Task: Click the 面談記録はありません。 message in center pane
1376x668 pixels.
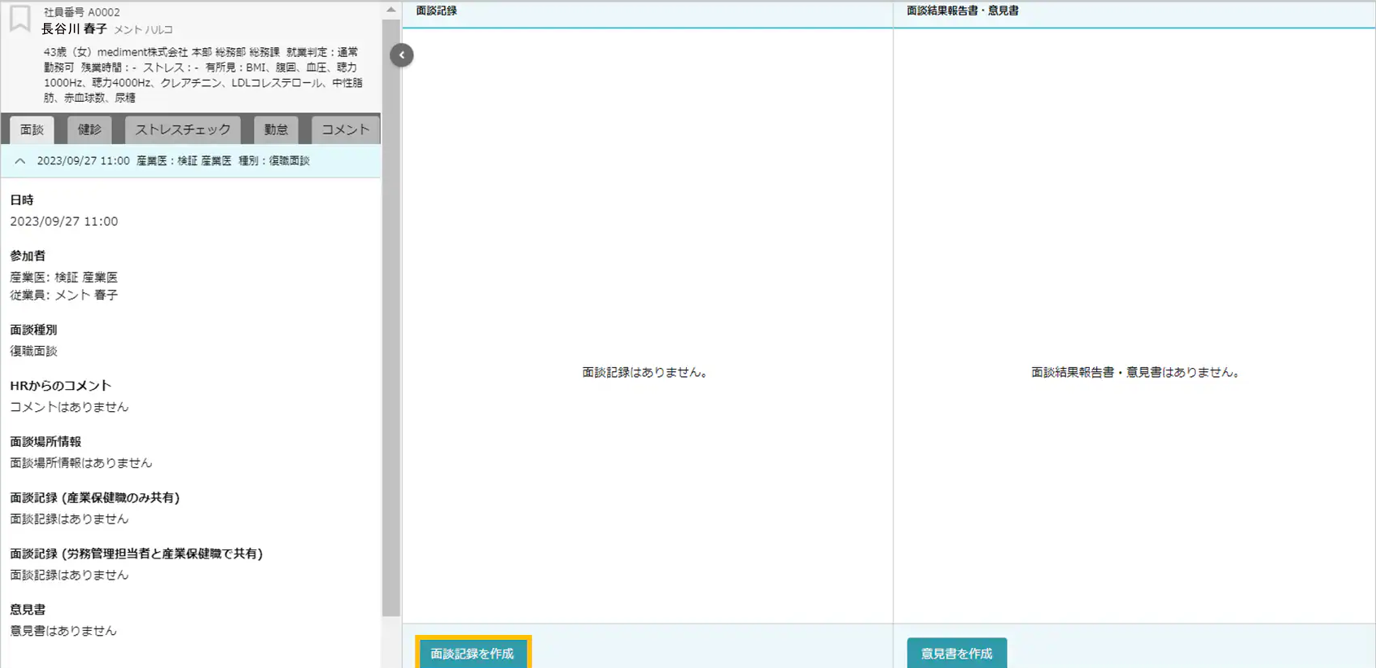Action: tap(646, 372)
